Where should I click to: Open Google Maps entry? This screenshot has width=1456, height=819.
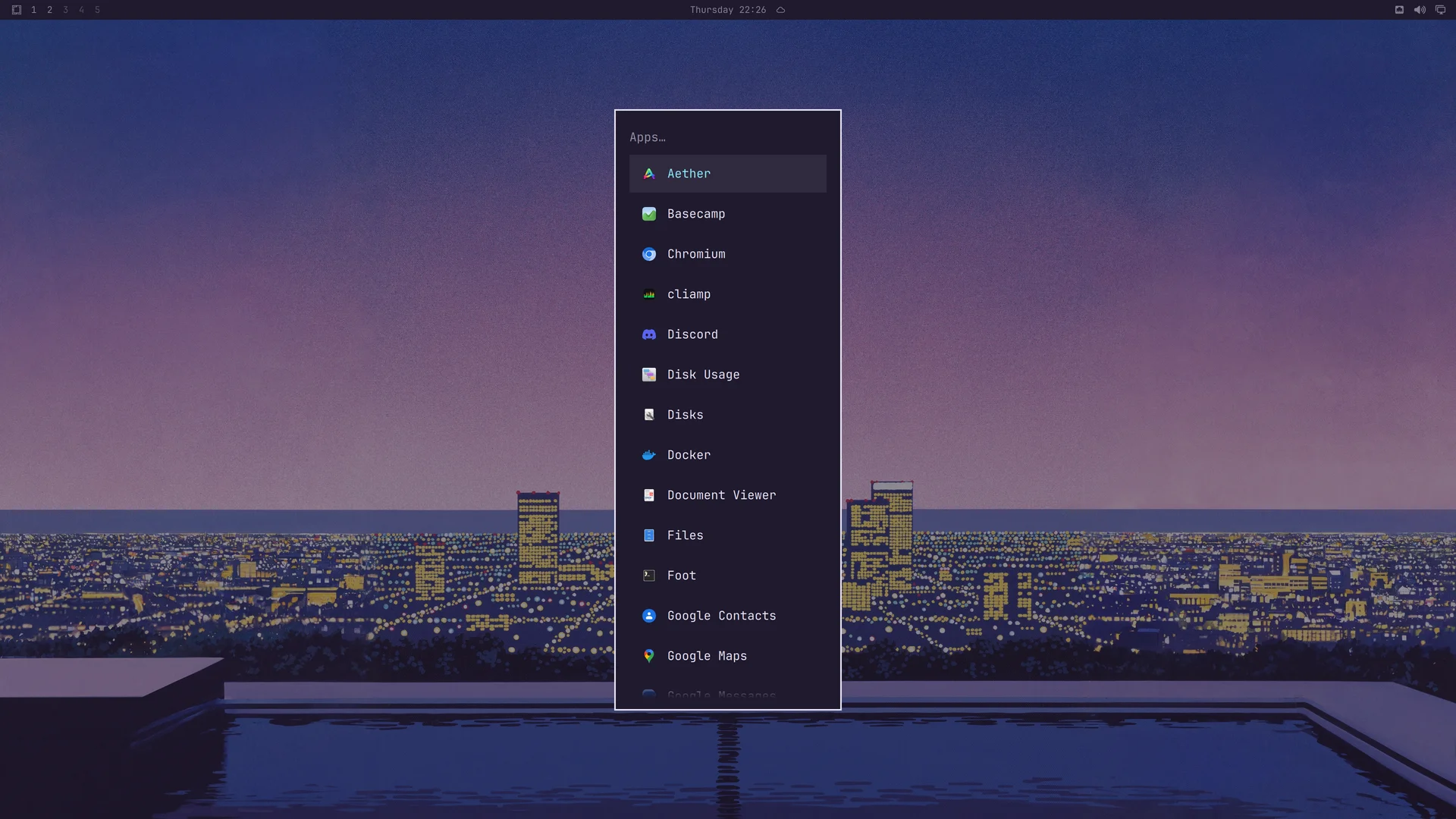click(727, 656)
